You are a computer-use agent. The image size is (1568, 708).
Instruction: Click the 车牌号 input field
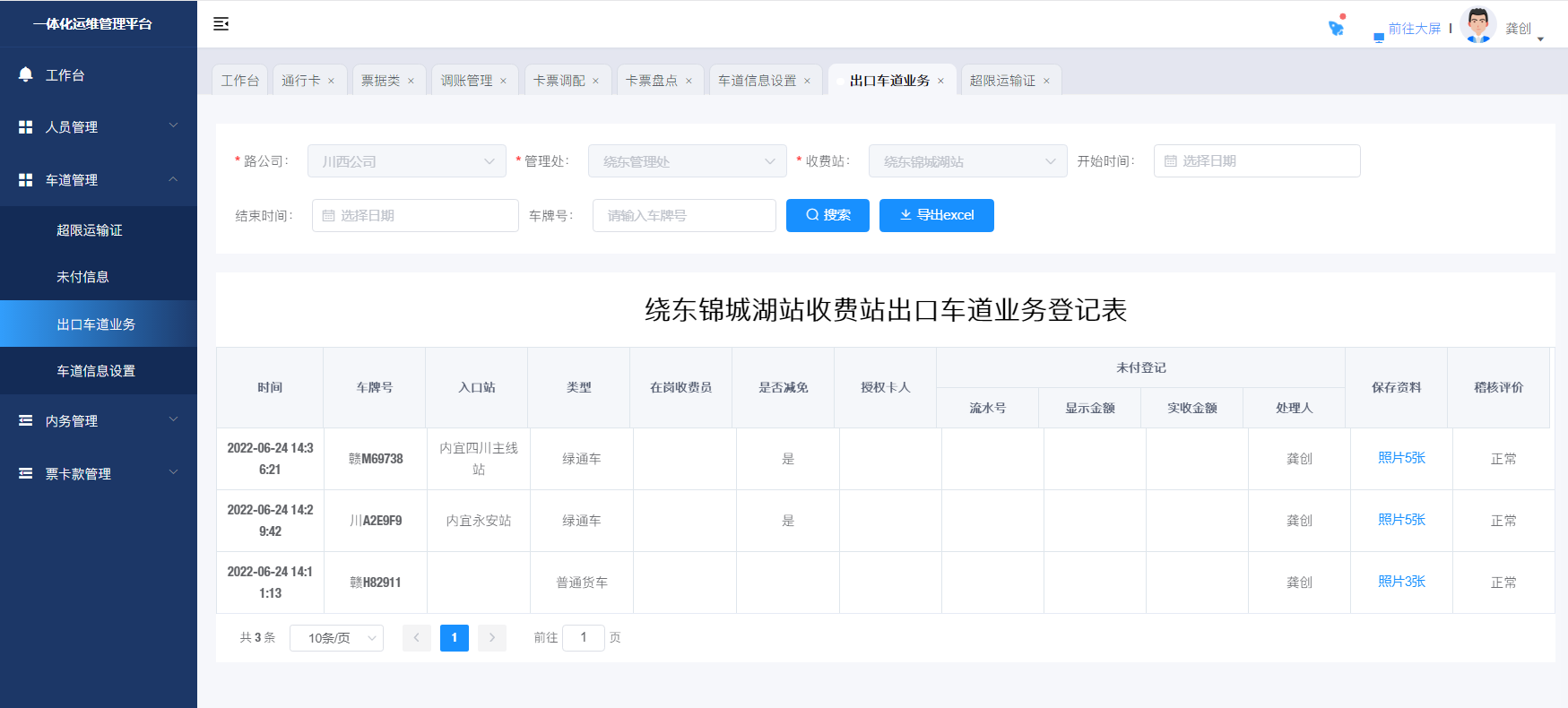click(684, 216)
